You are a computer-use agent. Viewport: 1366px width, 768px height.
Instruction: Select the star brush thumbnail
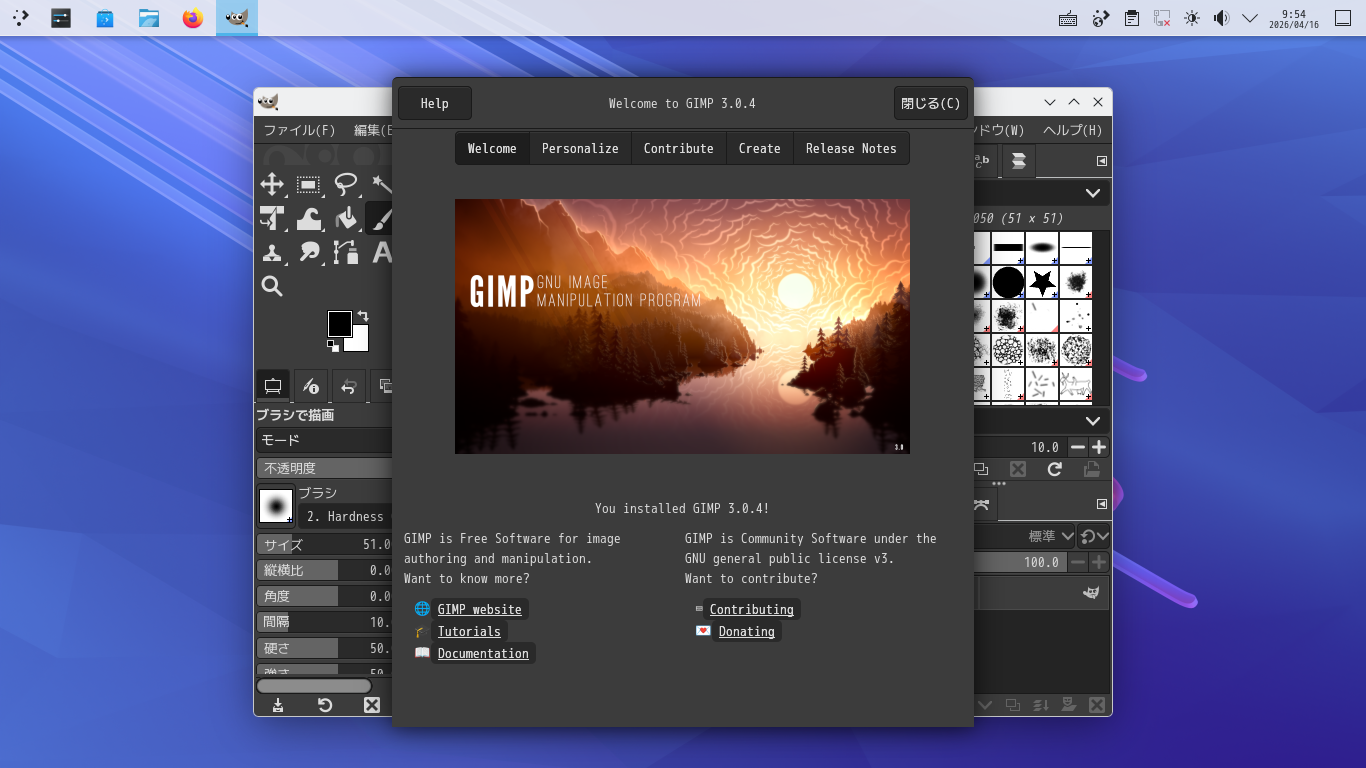click(x=1042, y=282)
